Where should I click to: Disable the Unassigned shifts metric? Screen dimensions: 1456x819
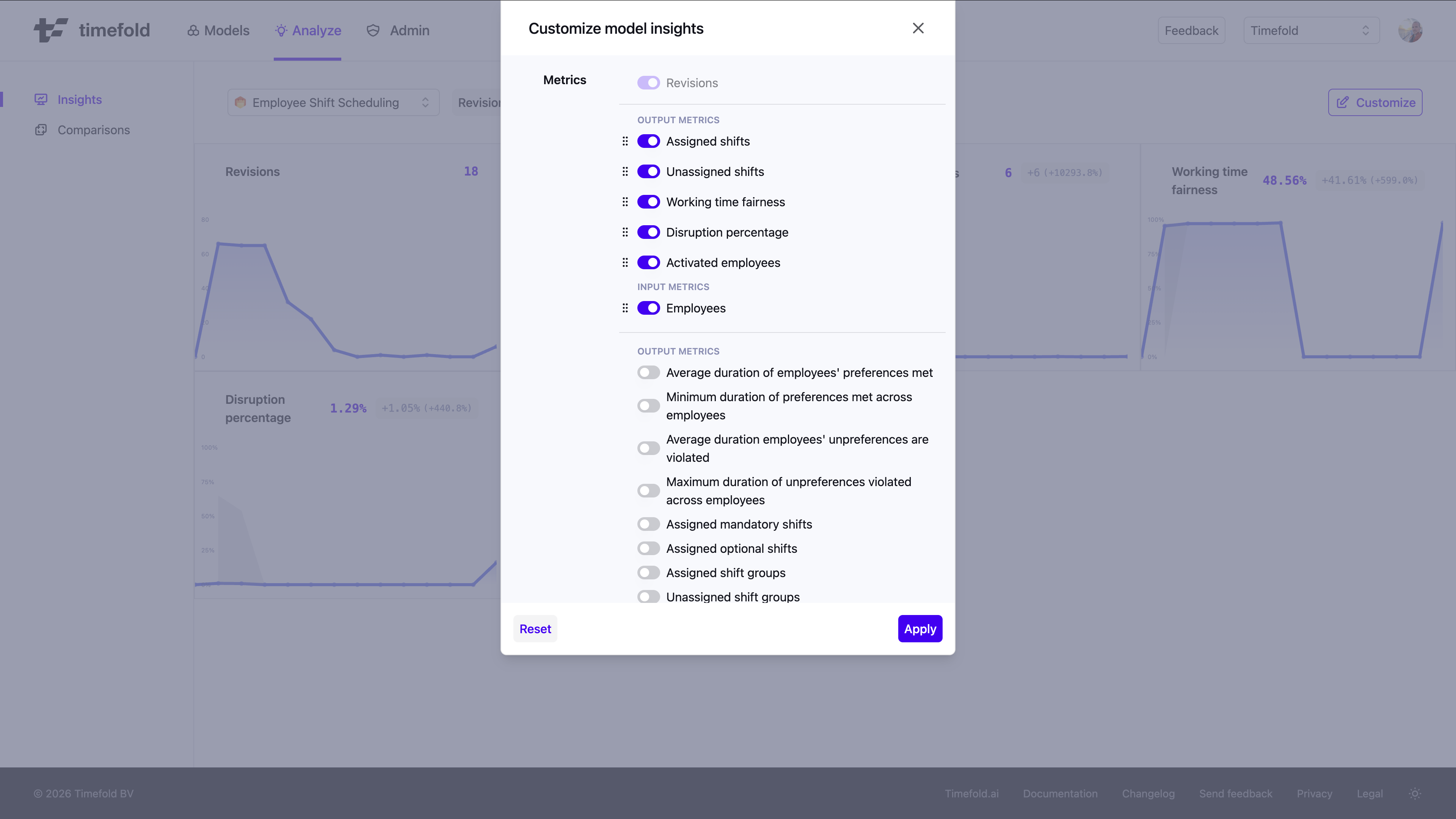coord(648,172)
